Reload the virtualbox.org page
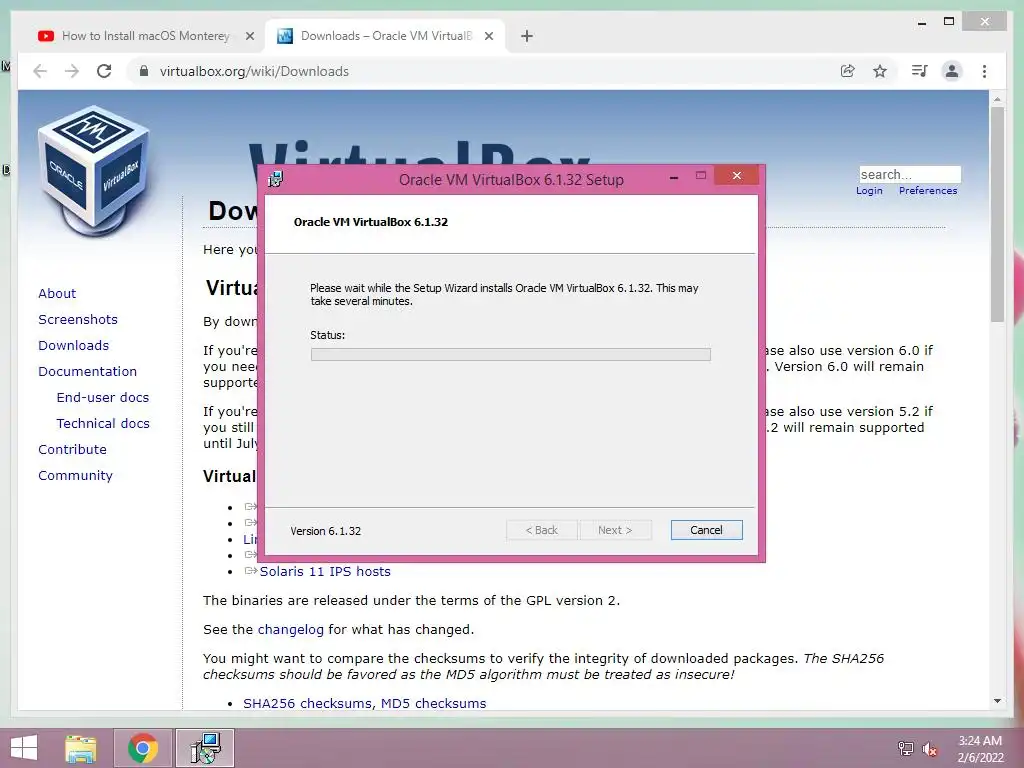The height and width of the screenshot is (768, 1024). (x=104, y=71)
